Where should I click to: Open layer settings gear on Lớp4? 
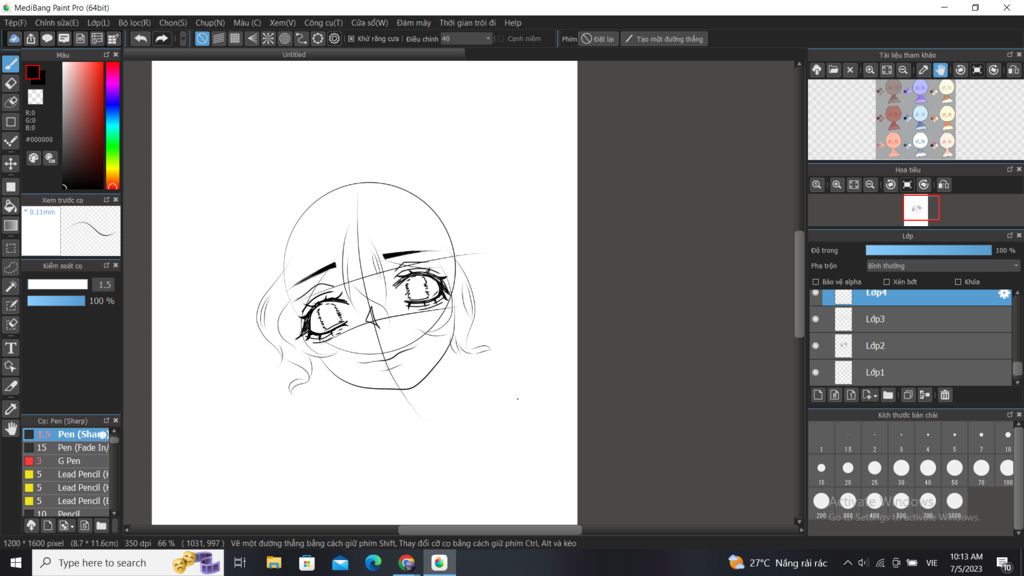1004,294
